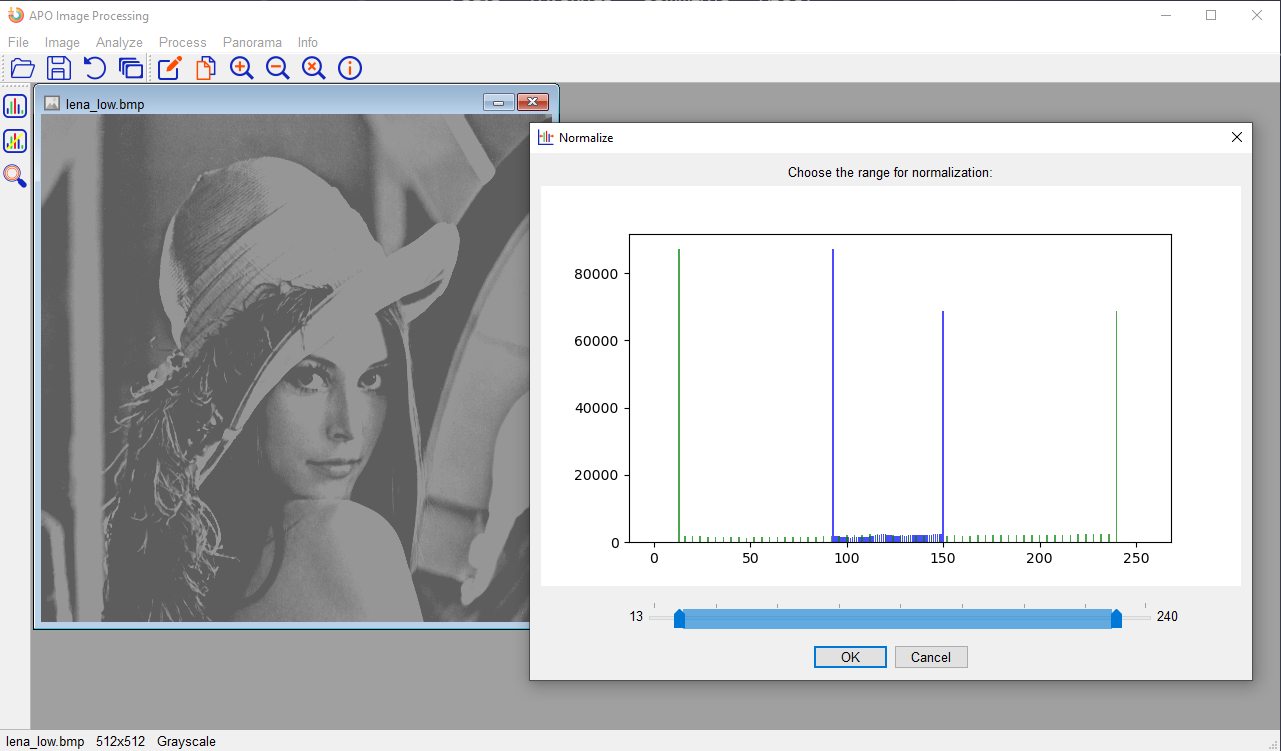
Task: Duplicate image with the stacked windows icon
Action: pyautogui.click(x=130, y=68)
